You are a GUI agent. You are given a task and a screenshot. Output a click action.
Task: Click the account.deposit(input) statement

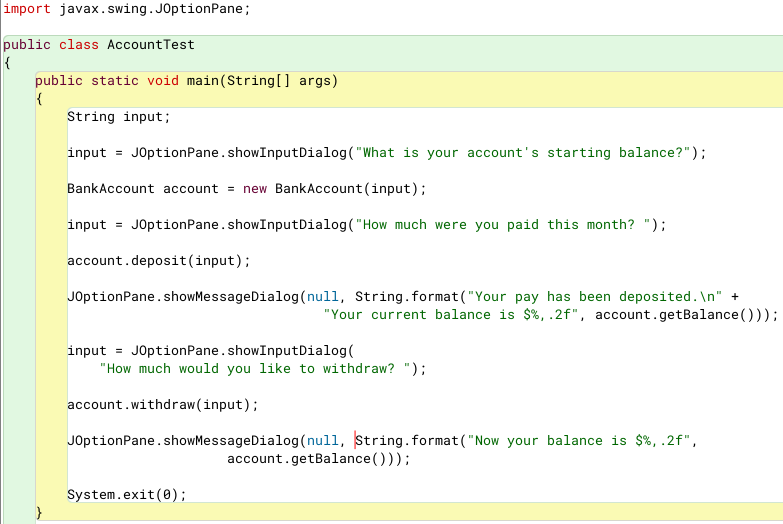(x=158, y=261)
